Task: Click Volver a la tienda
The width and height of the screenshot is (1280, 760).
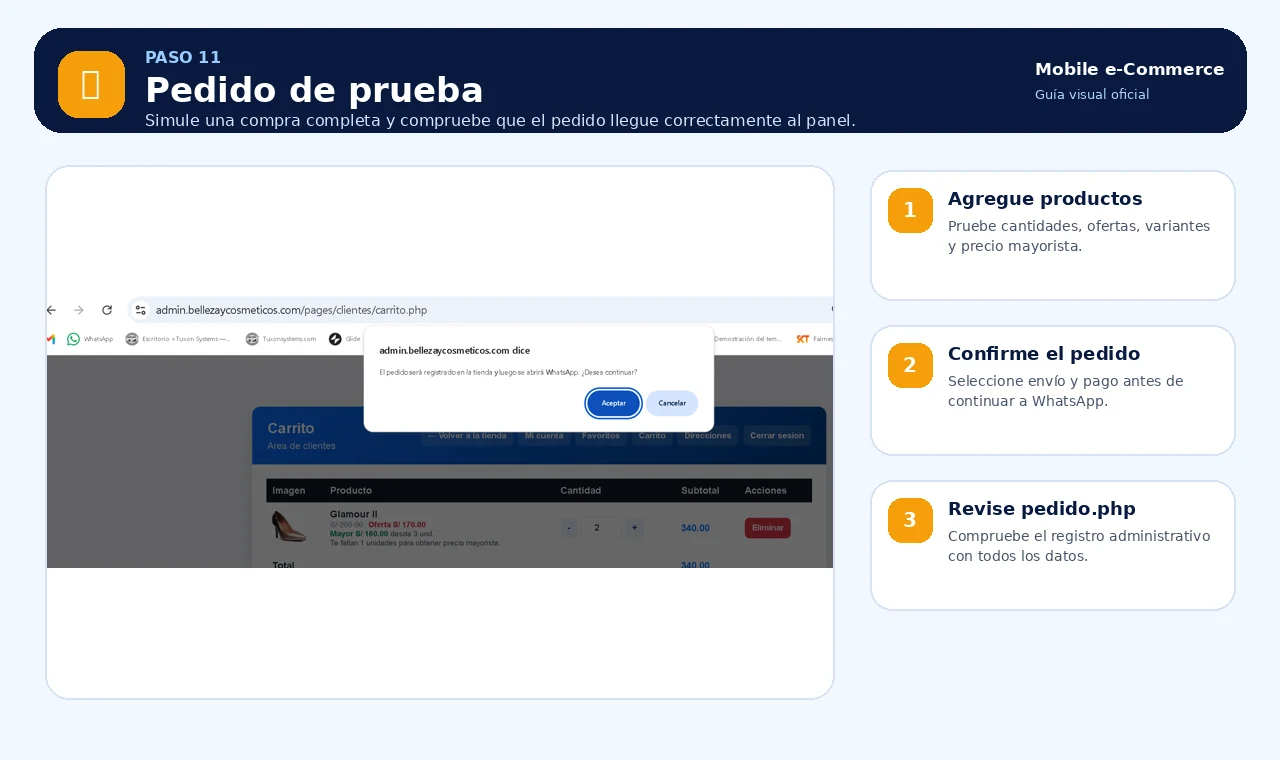Action: click(467, 436)
